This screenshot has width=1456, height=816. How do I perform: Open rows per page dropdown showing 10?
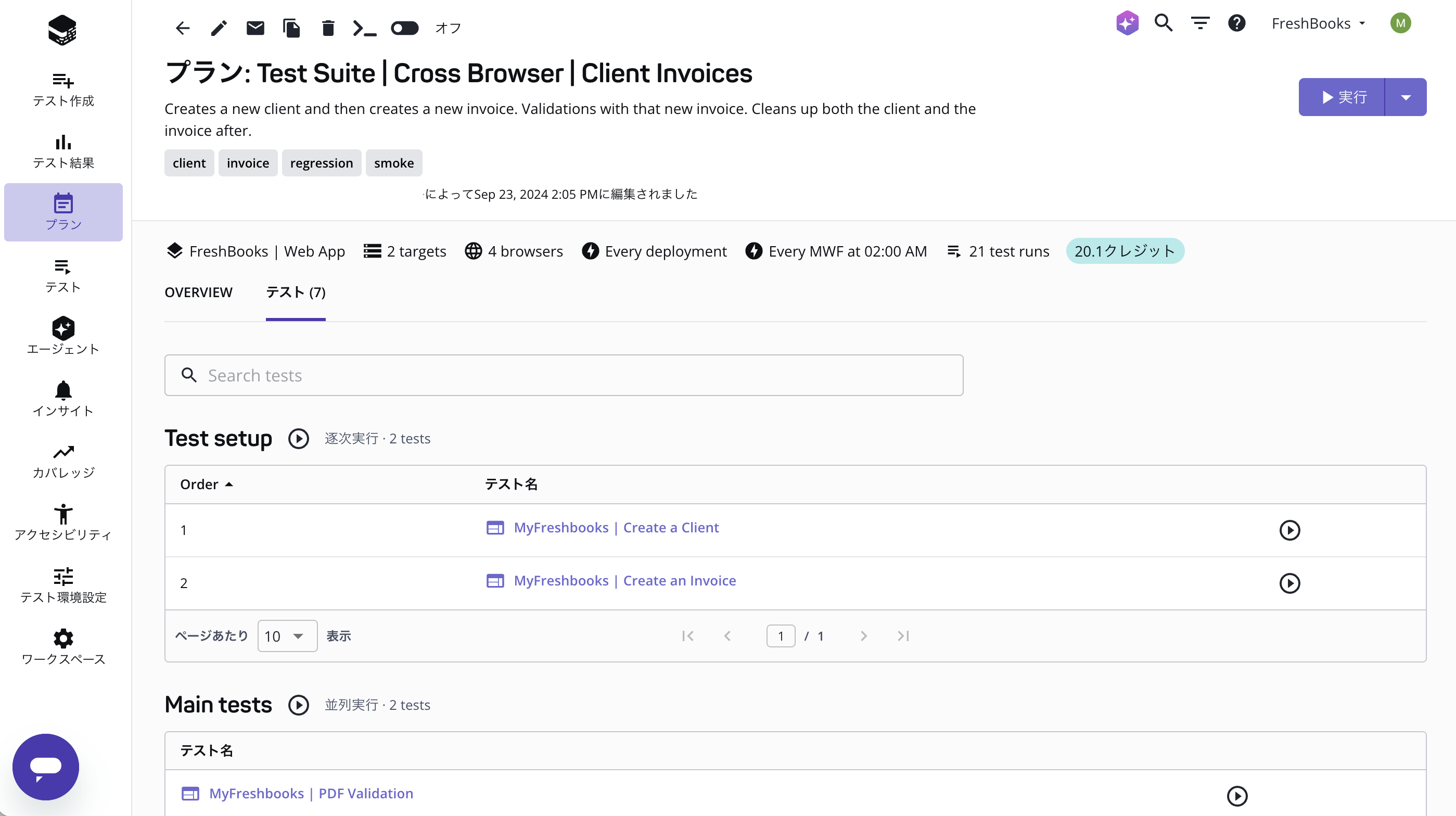tap(287, 636)
